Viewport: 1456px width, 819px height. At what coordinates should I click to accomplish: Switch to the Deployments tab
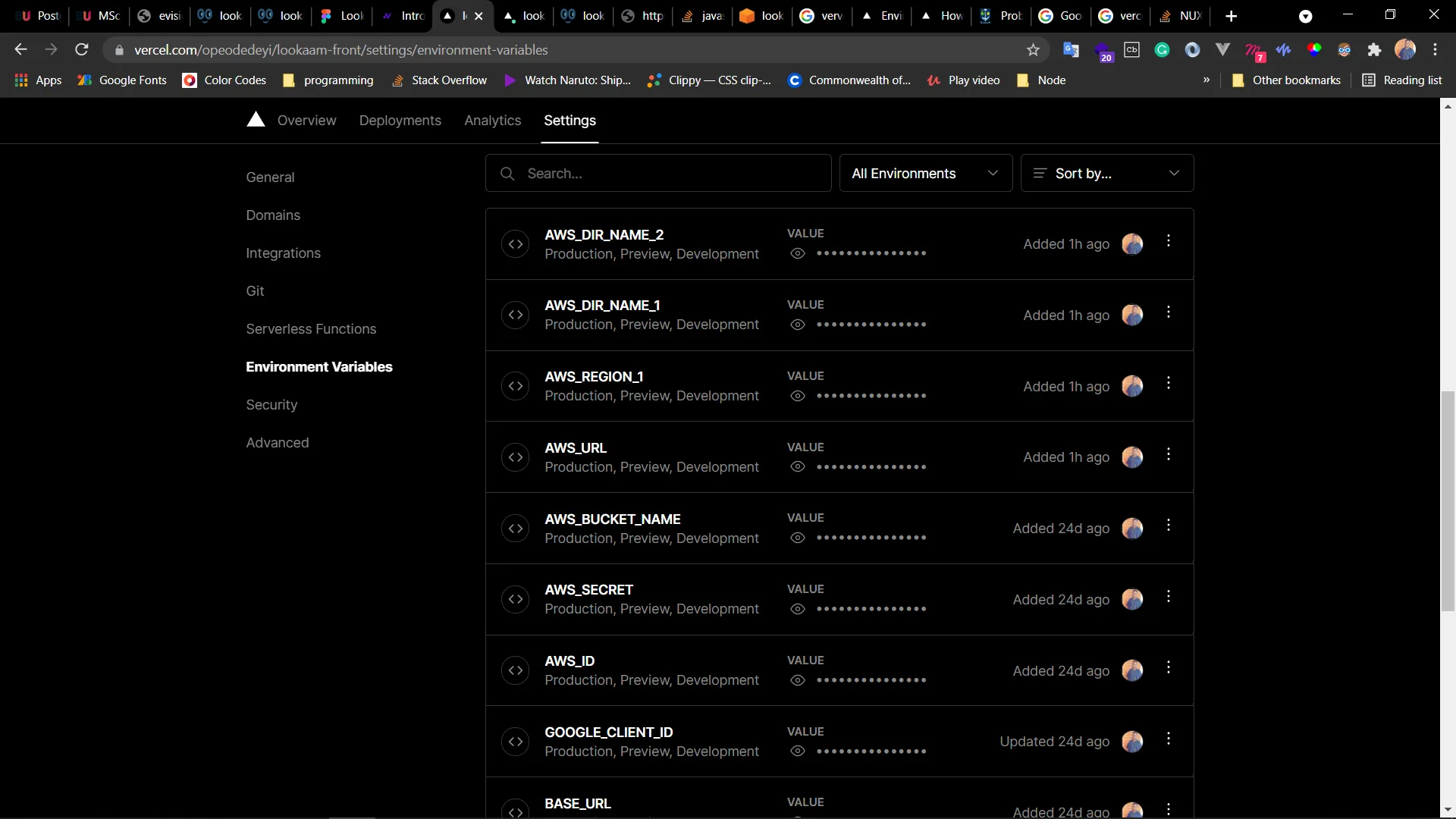coord(400,121)
